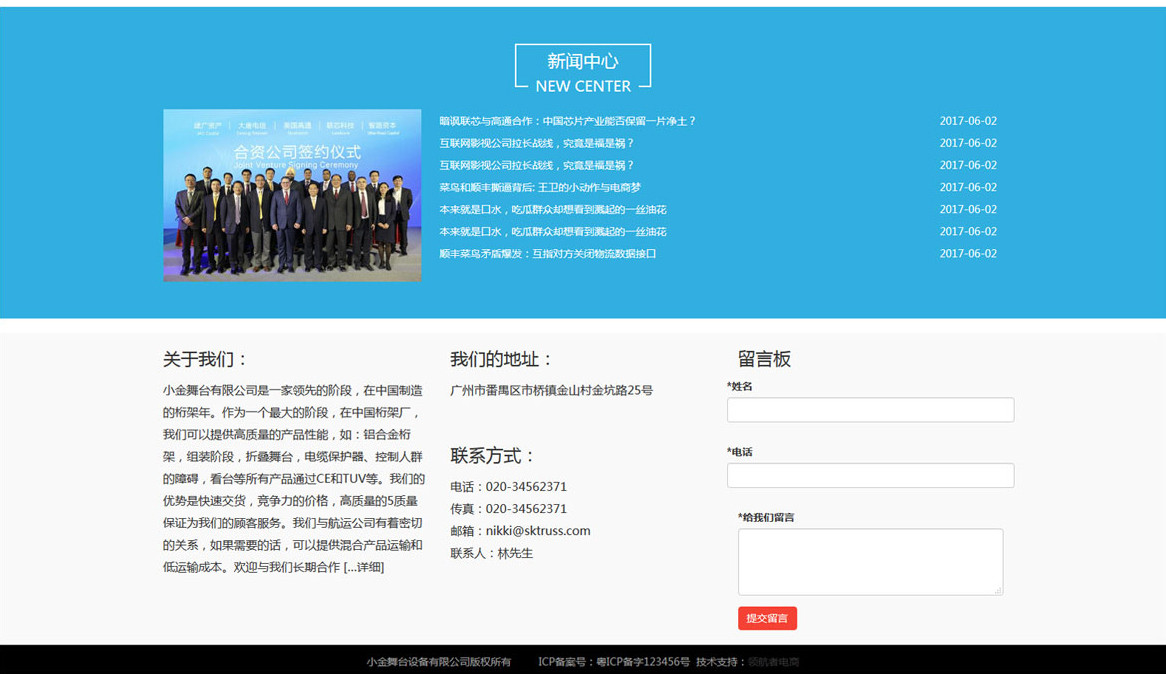Open the first 互联网影视公司拉长战线 headline

pyautogui.click(x=537, y=143)
